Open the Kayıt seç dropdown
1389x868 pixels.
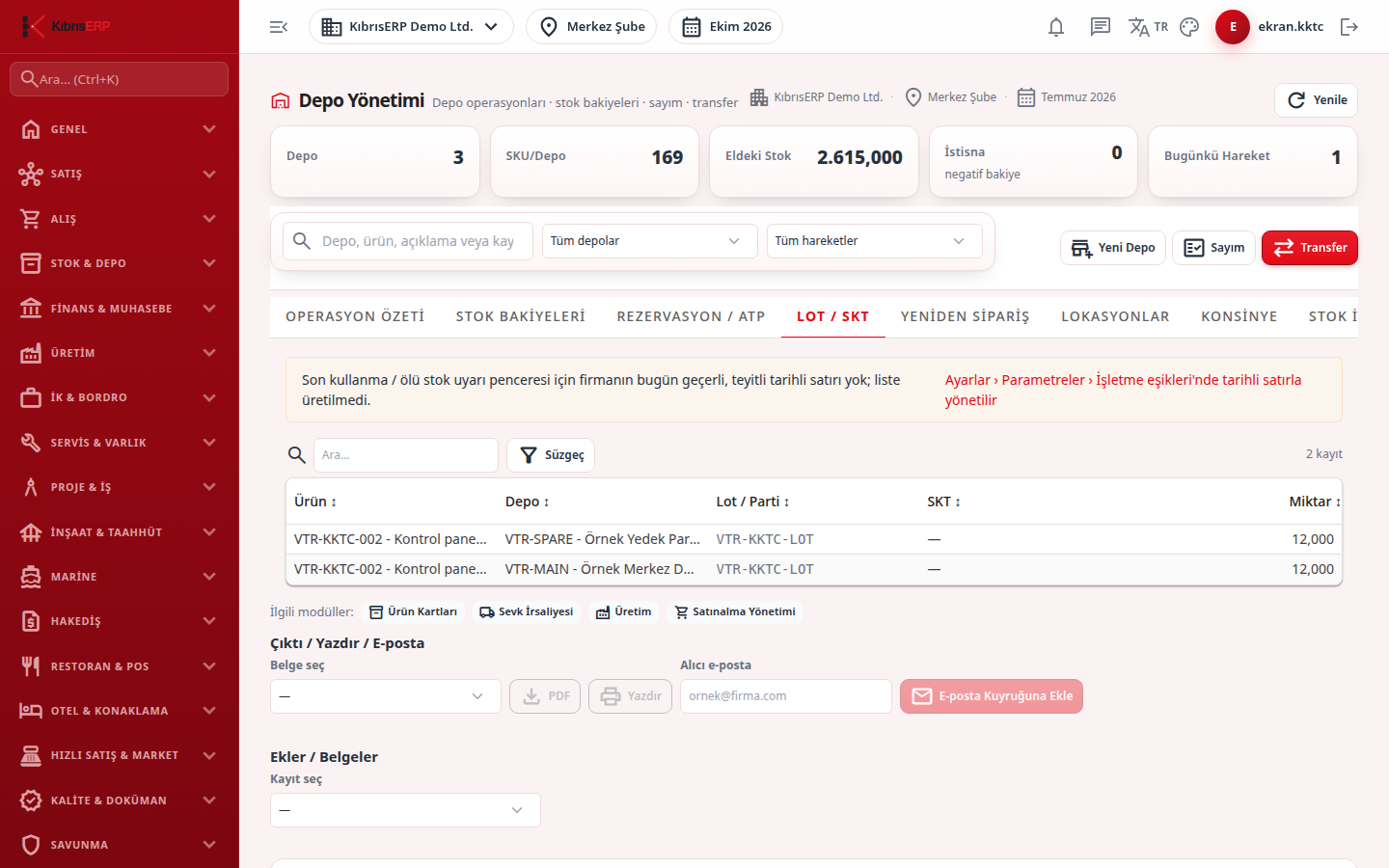405,810
